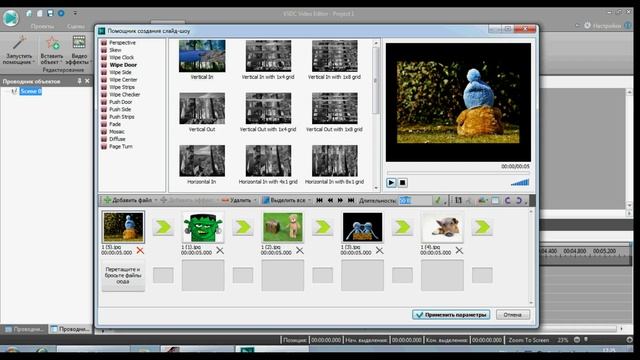Screen dimensions: 640x360
Task: Play the slideshow preview
Action: 391,182
